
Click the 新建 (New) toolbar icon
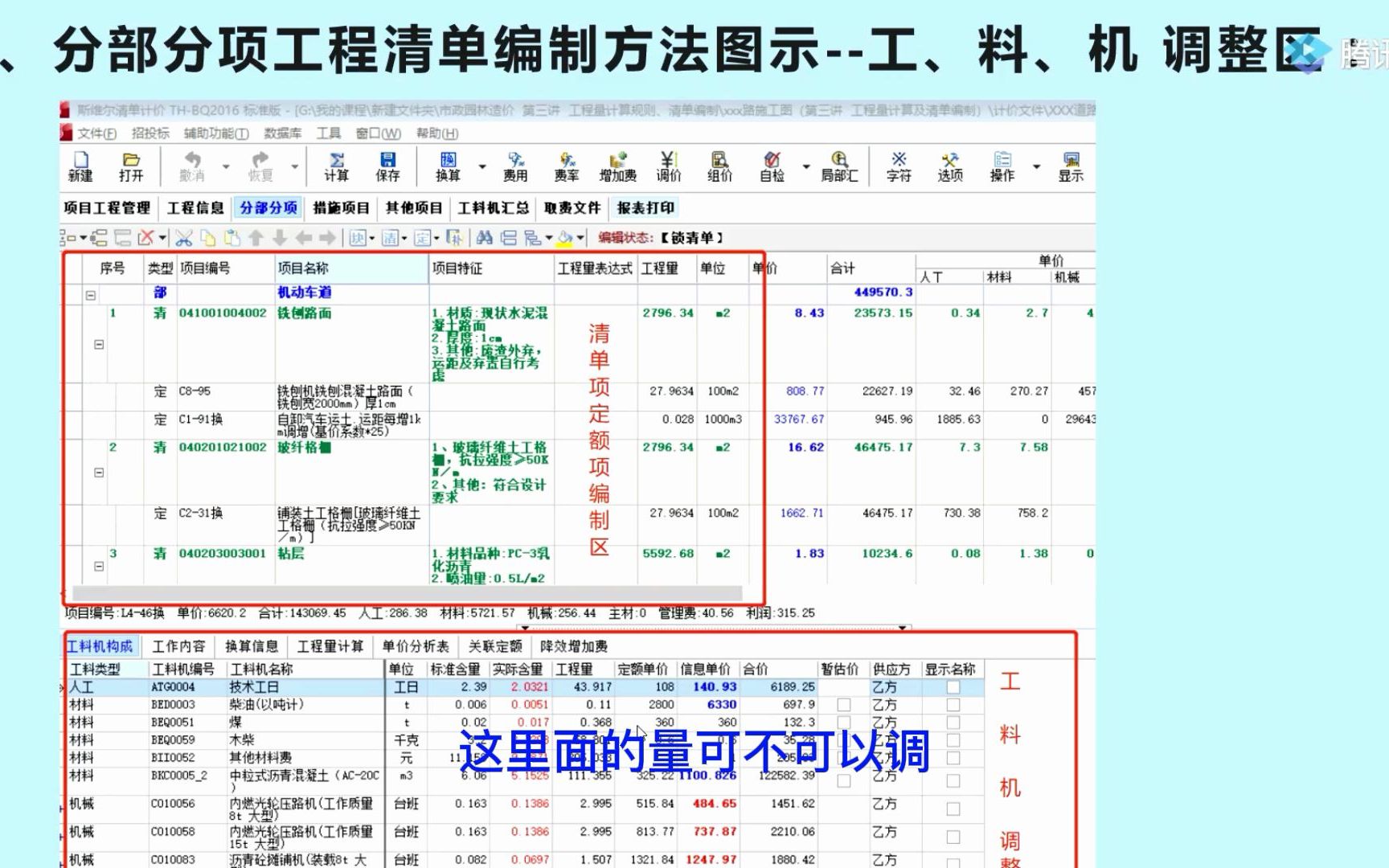coord(80,166)
